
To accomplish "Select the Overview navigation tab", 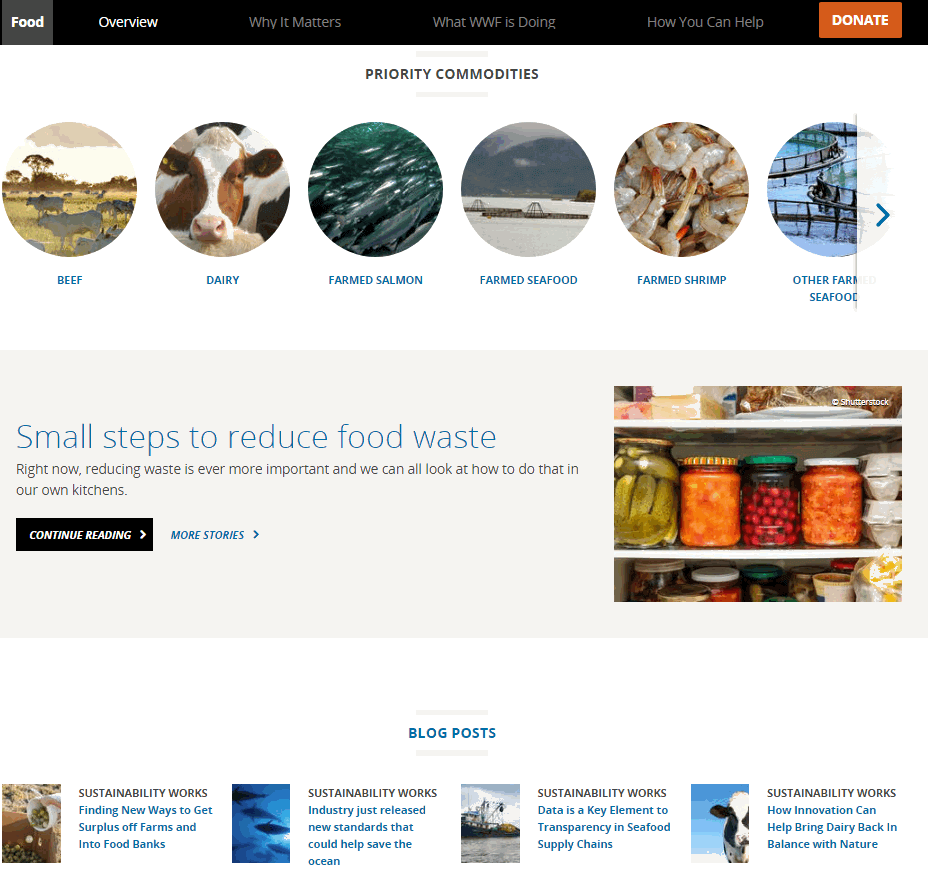I will coord(128,22).
